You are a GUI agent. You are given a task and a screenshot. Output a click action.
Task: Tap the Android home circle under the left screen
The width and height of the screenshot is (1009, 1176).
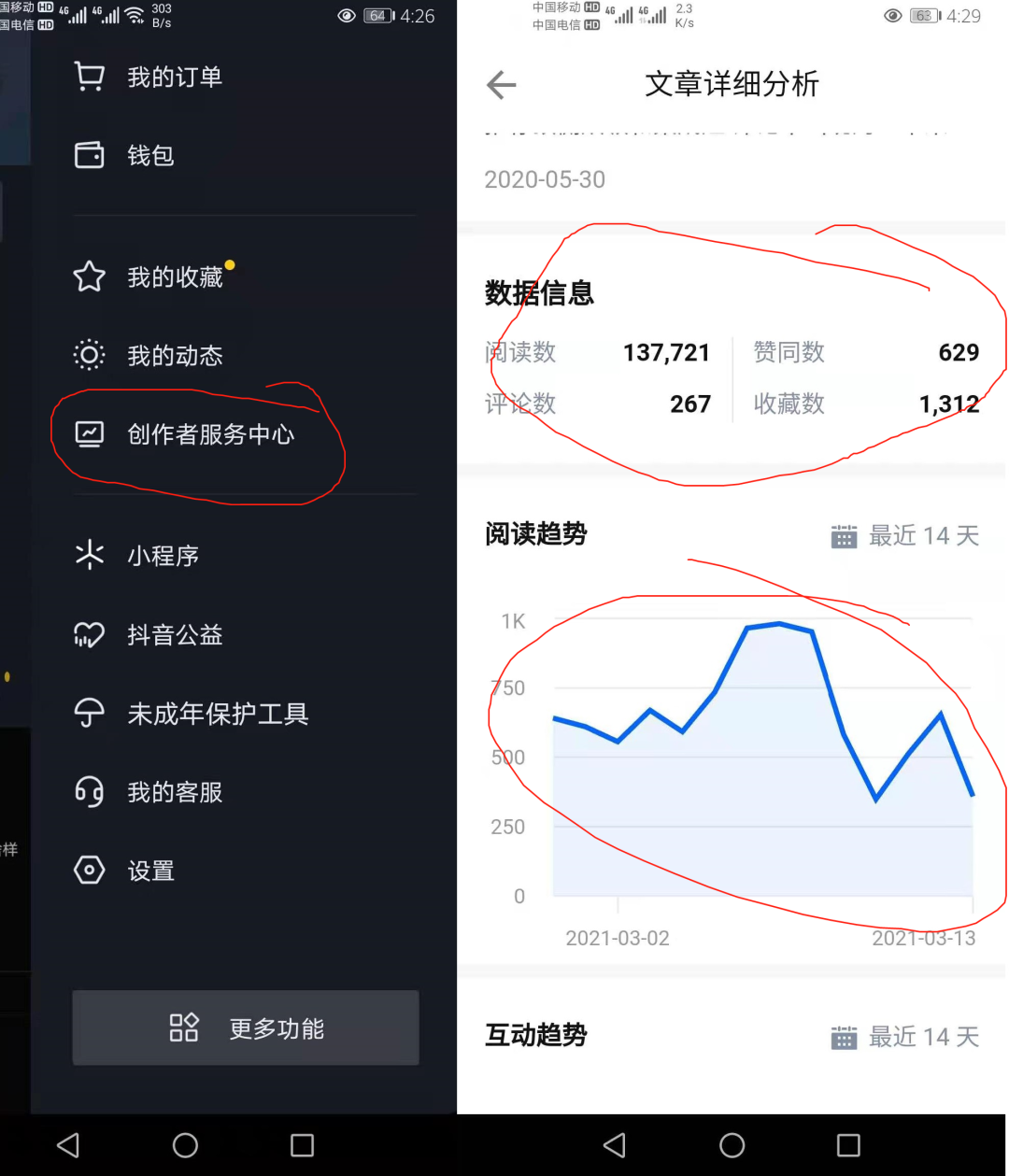(x=185, y=1145)
